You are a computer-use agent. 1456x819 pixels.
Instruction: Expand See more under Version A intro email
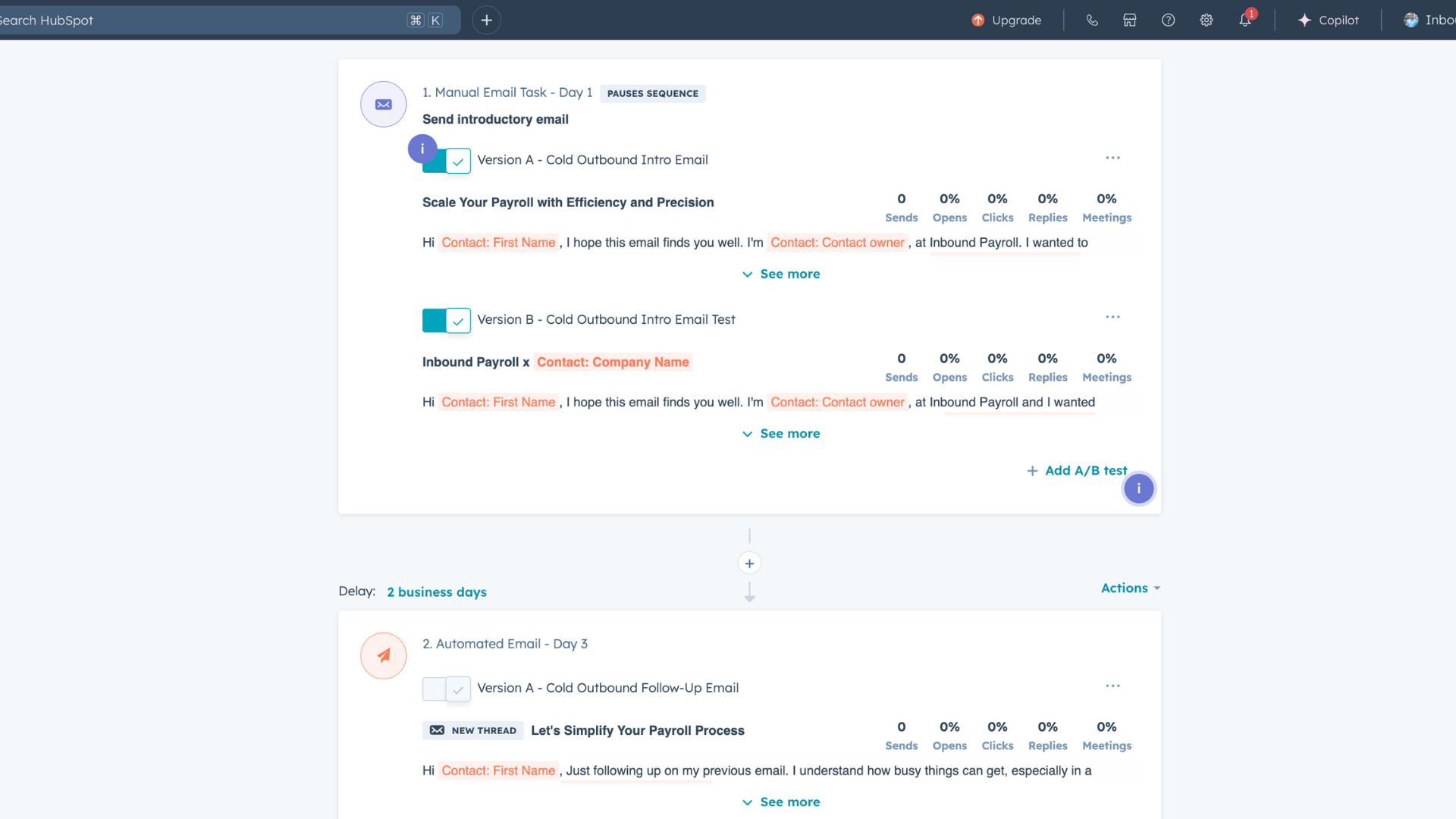click(x=781, y=274)
